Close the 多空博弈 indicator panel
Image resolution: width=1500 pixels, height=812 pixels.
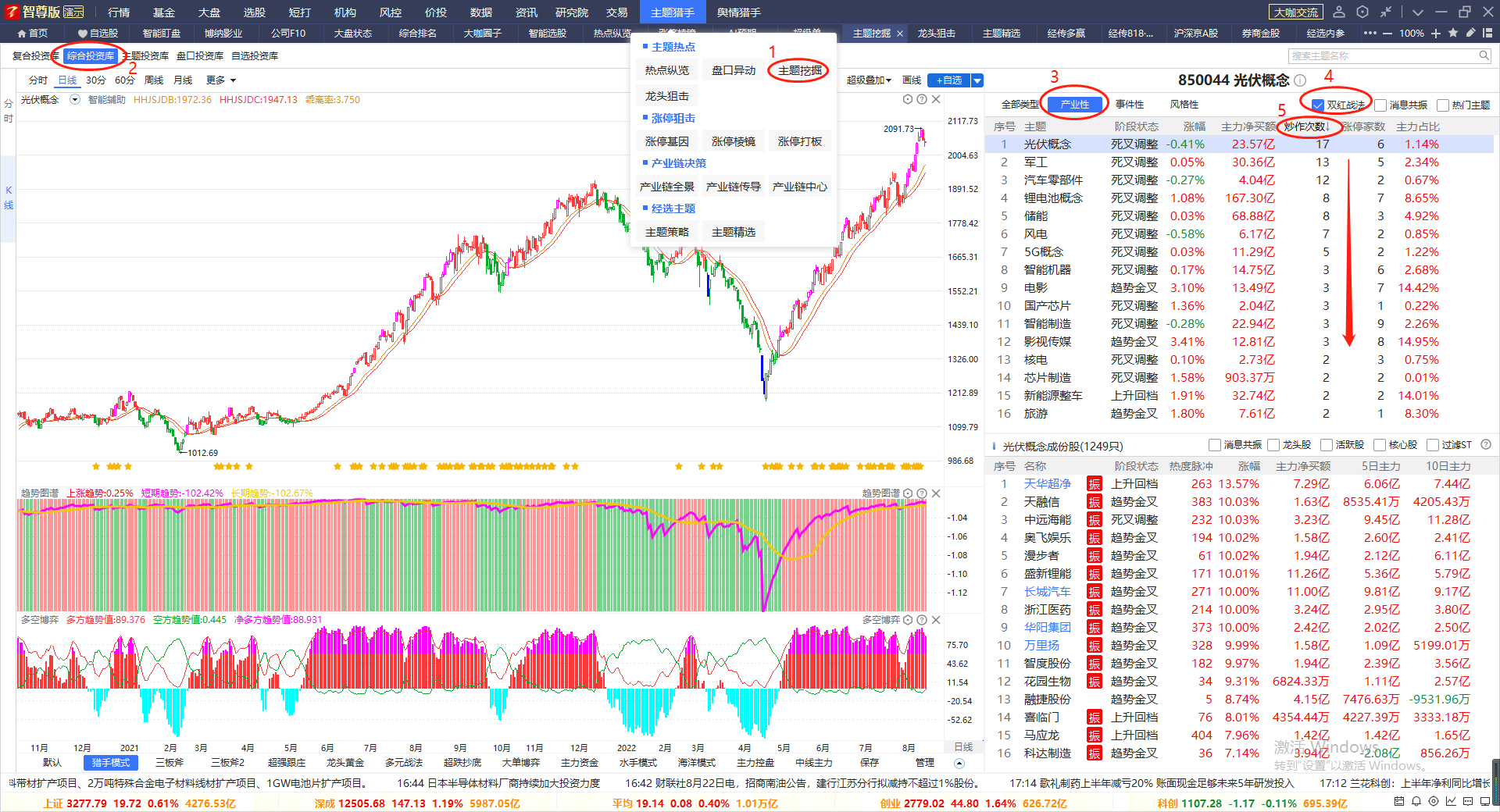click(936, 620)
